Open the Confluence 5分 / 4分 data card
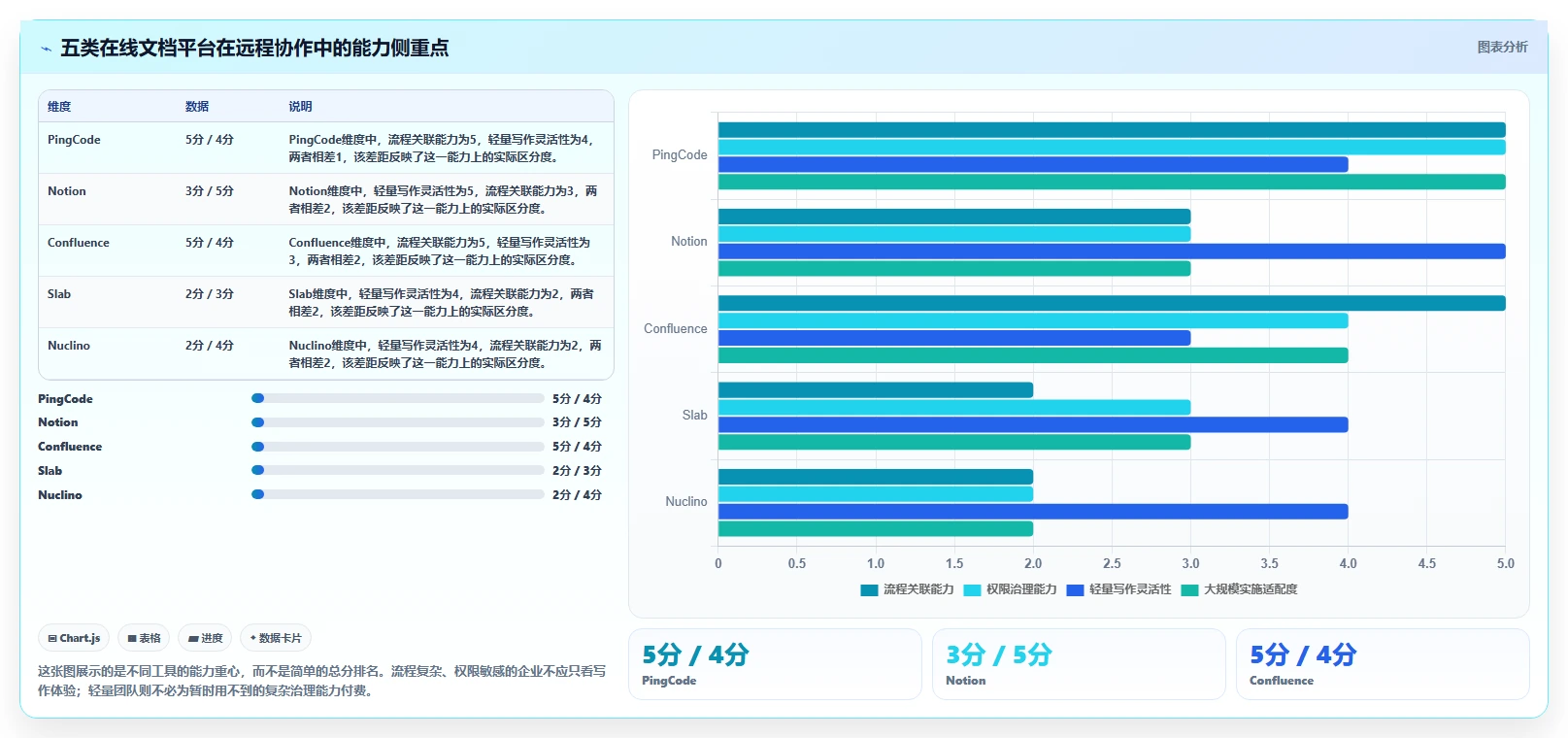Viewport: 1568px width, 738px height. 1383,664
